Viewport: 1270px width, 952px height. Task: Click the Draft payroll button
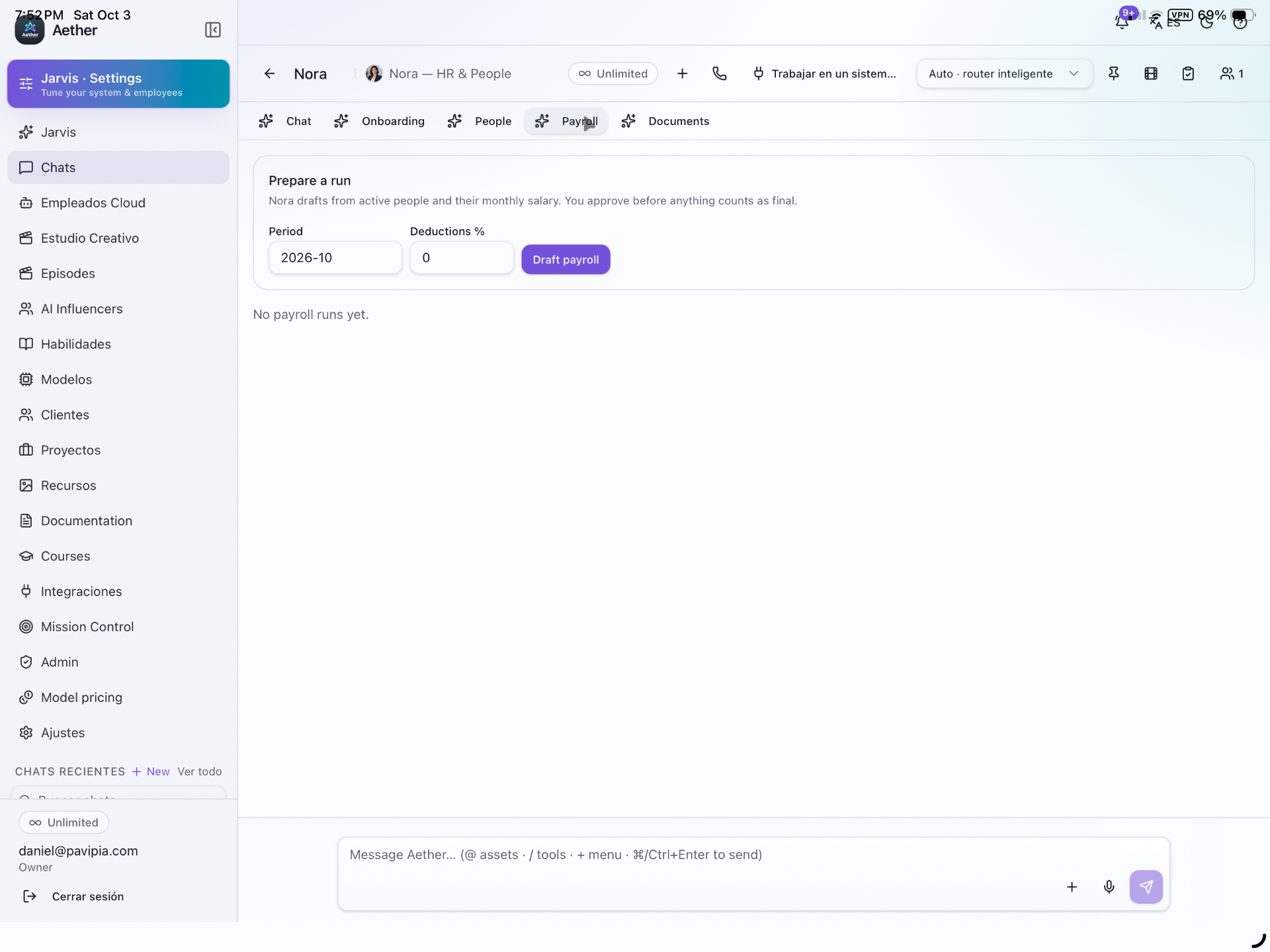(566, 259)
